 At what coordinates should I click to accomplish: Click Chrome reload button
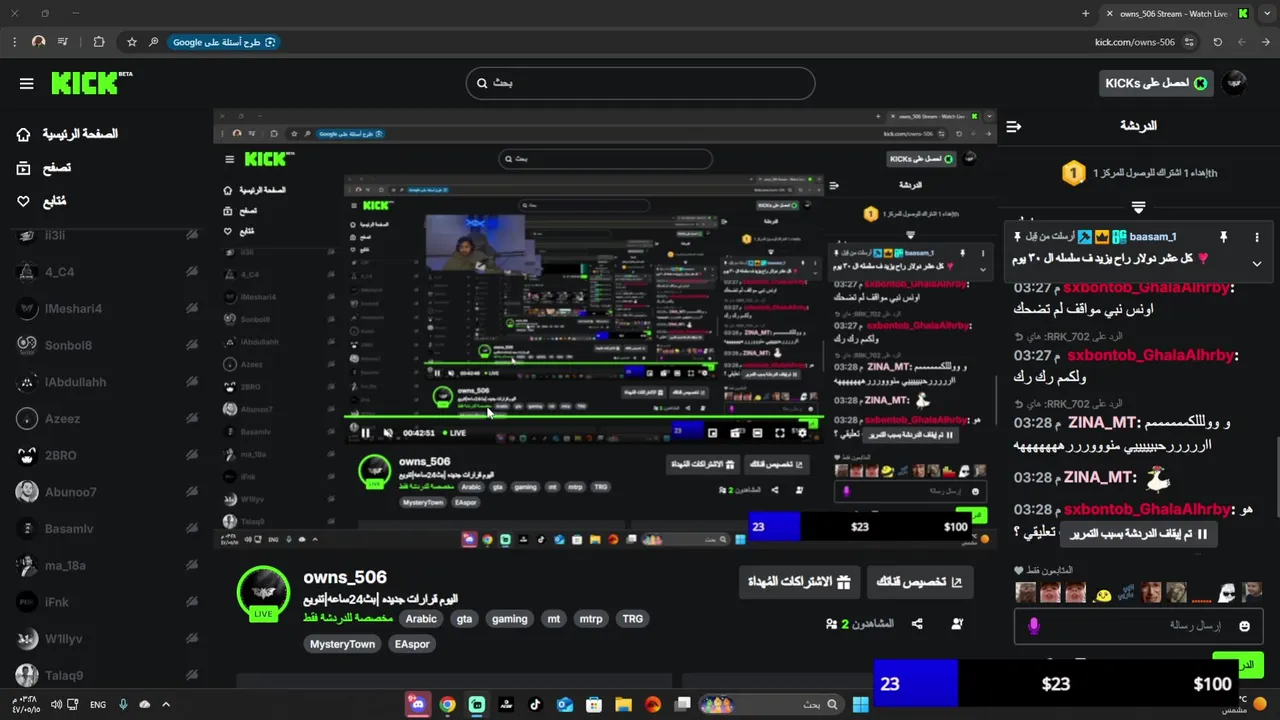1217,42
